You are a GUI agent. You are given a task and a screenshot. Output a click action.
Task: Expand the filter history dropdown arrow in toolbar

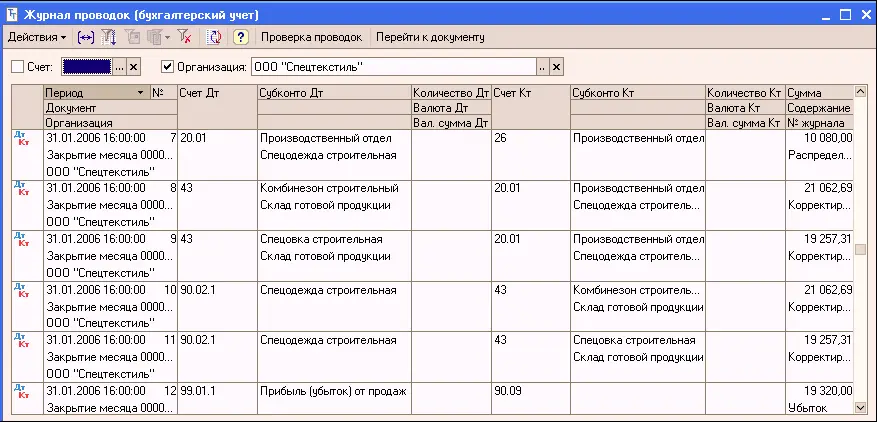tap(167, 37)
